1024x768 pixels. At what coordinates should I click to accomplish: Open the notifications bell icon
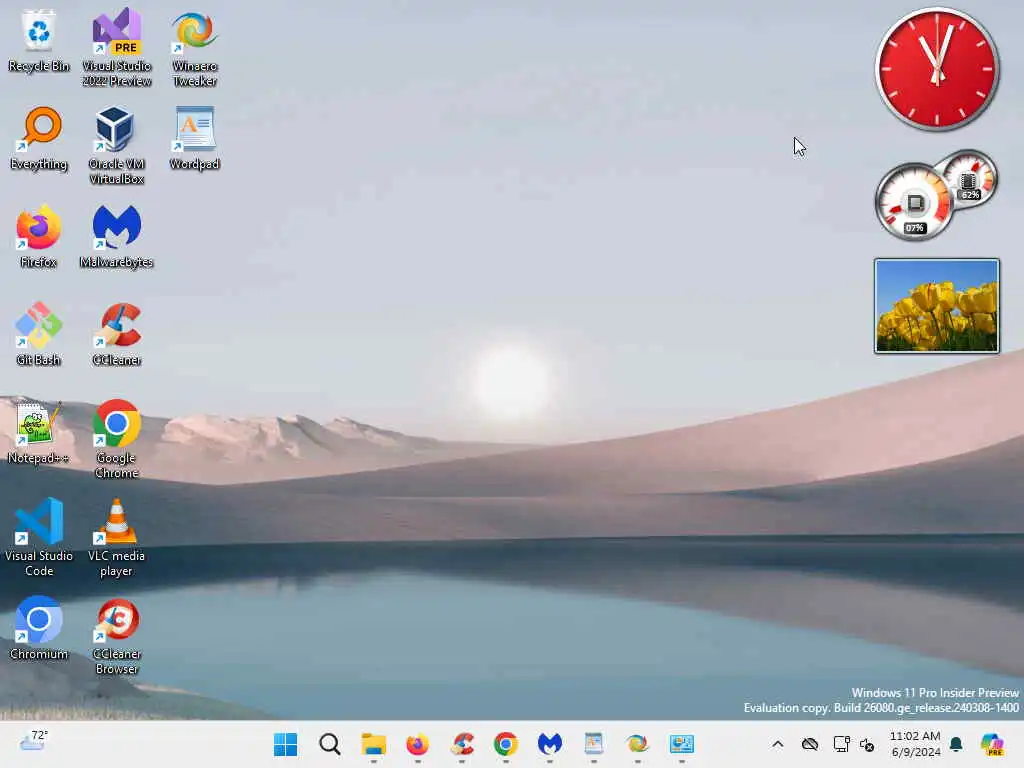point(956,744)
